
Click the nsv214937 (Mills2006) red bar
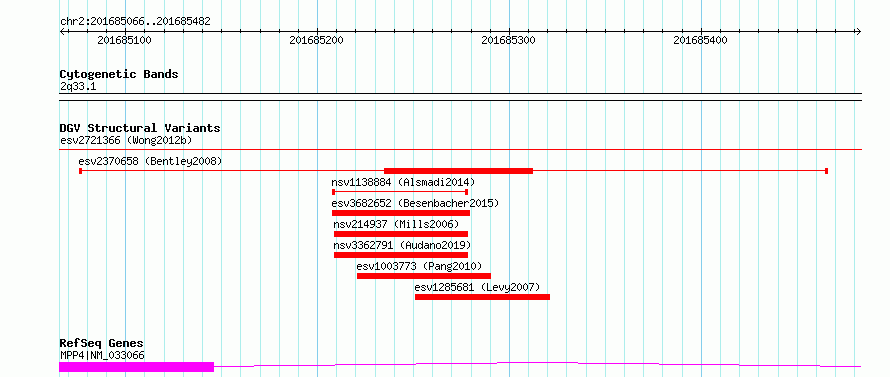[401, 234]
